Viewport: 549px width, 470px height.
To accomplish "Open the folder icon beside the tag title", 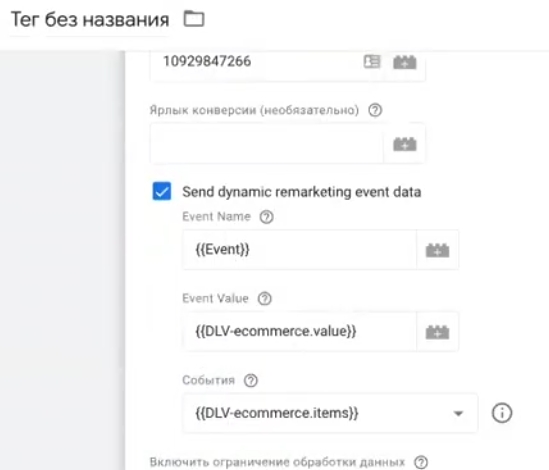I will (x=194, y=19).
